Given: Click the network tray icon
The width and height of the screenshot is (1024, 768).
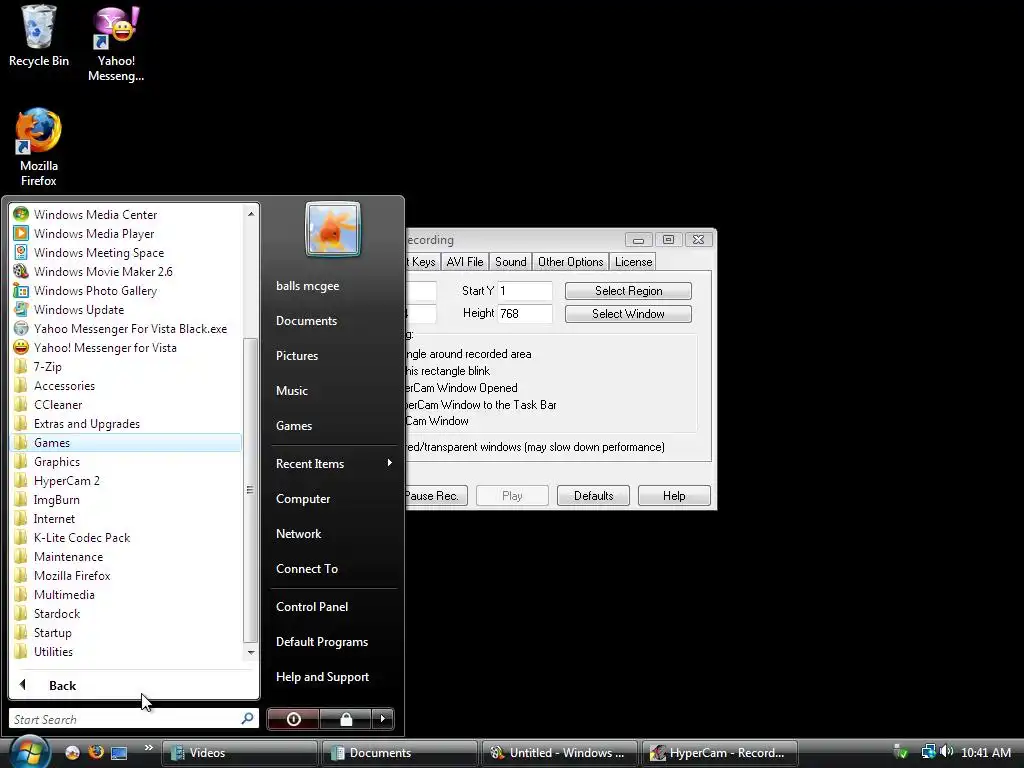Looking at the screenshot, I should (x=928, y=752).
